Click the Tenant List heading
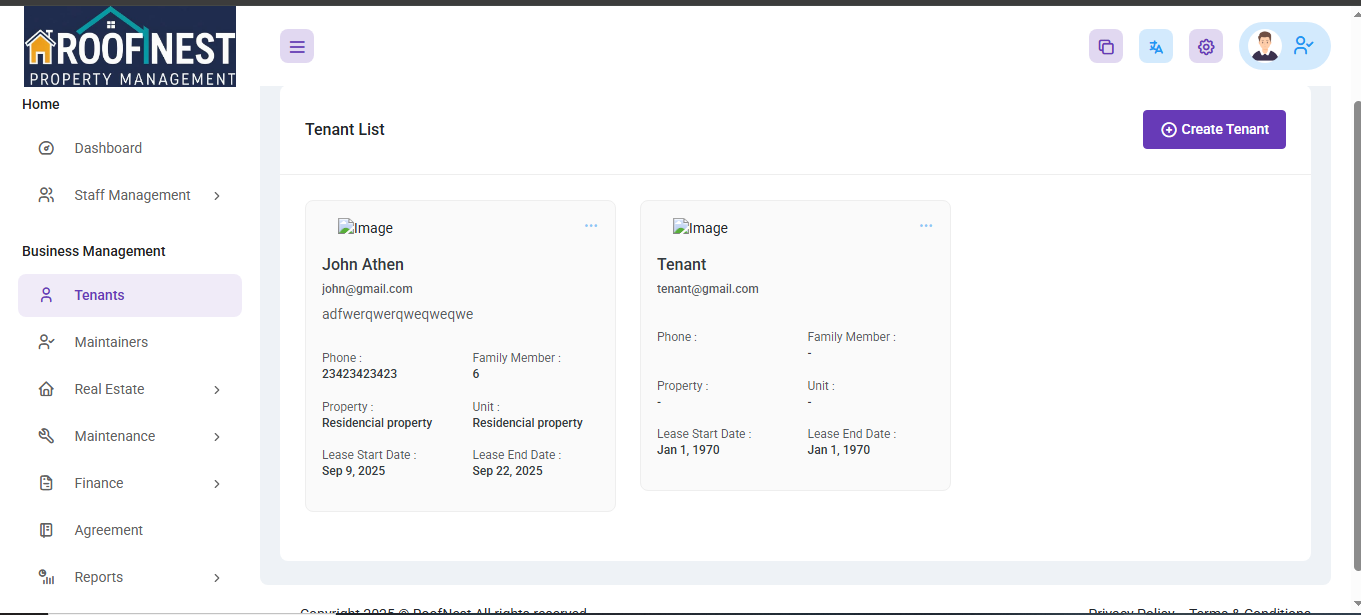The height and width of the screenshot is (615, 1361). coord(345,129)
